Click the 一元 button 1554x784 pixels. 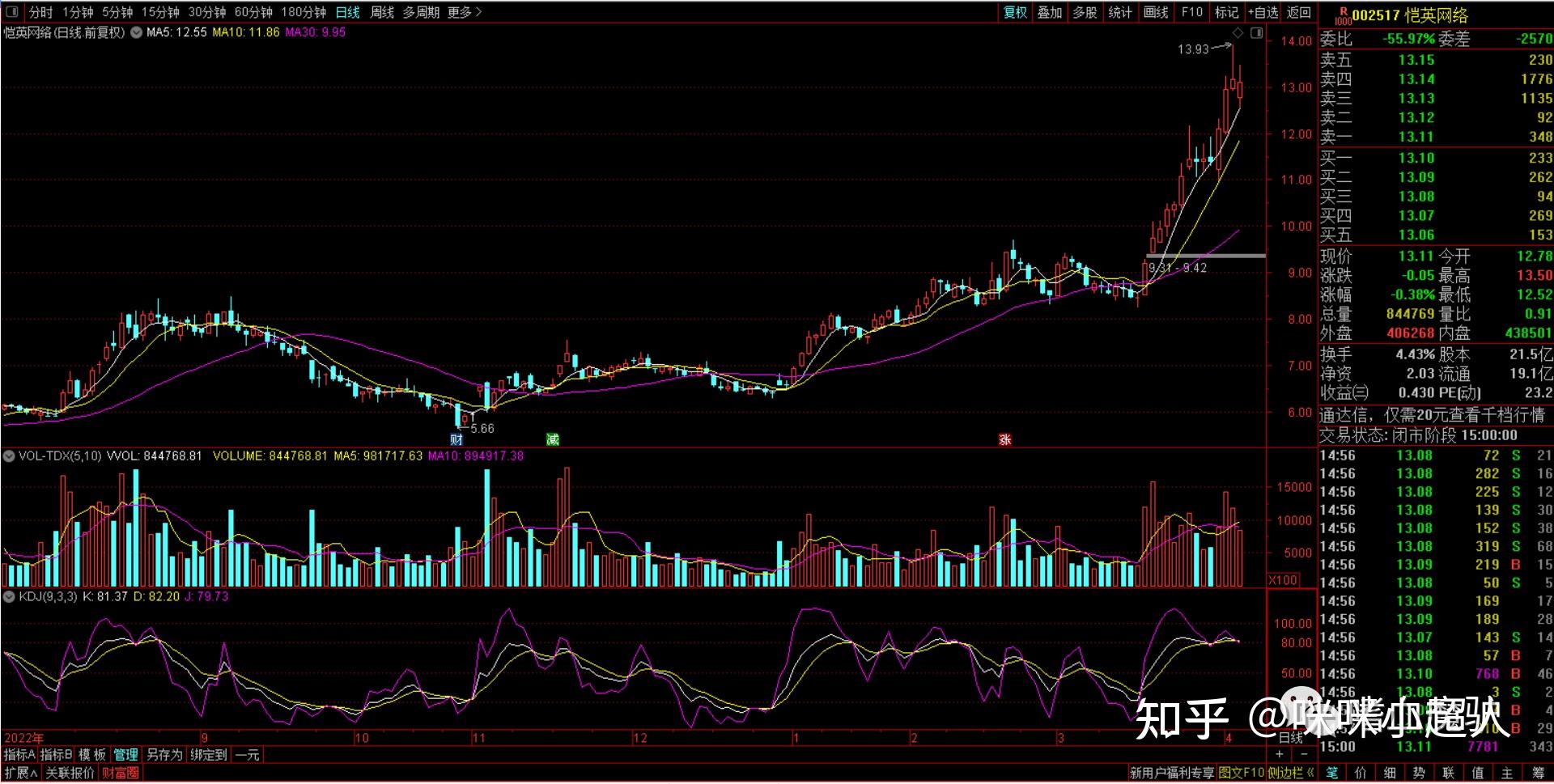click(247, 754)
